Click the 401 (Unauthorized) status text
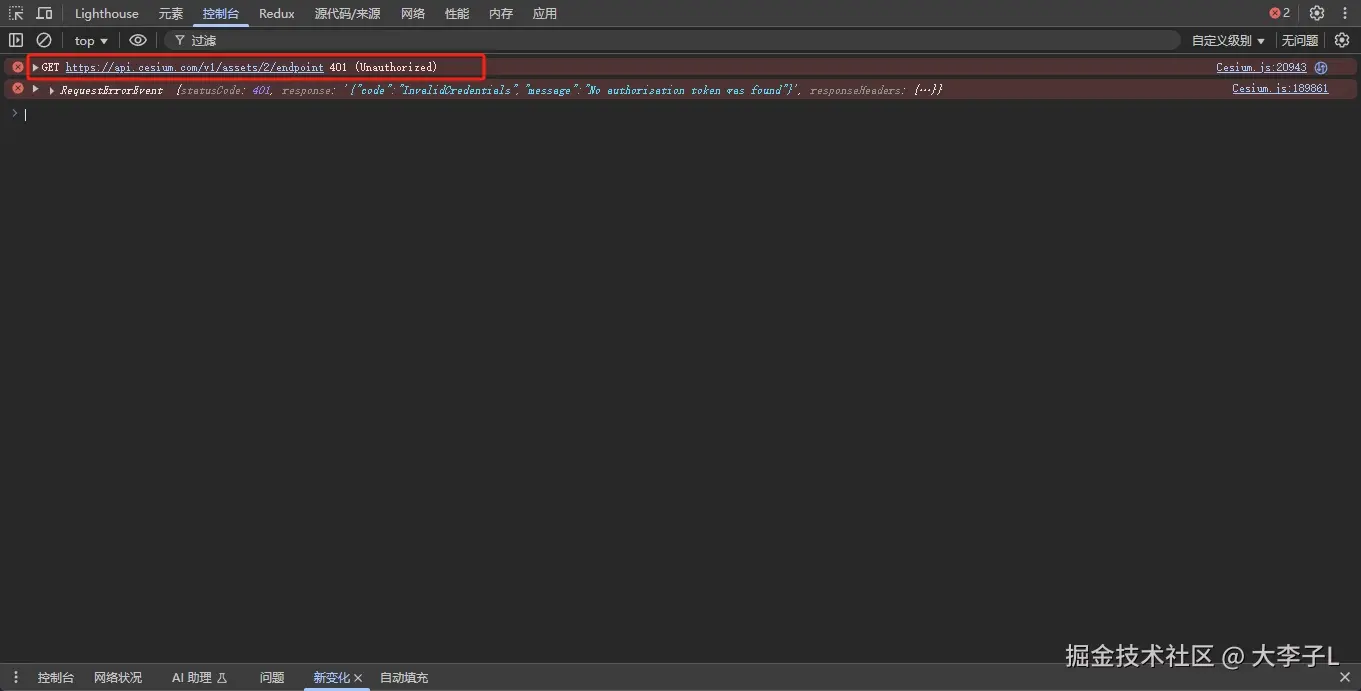The width and height of the screenshot is (1361, 691). coord(383,68)
